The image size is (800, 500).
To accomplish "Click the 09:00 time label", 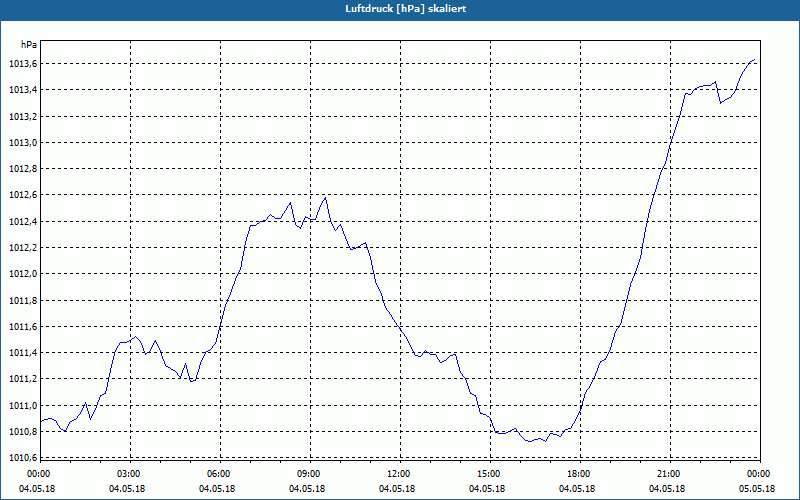I will [x=310, y=474].
